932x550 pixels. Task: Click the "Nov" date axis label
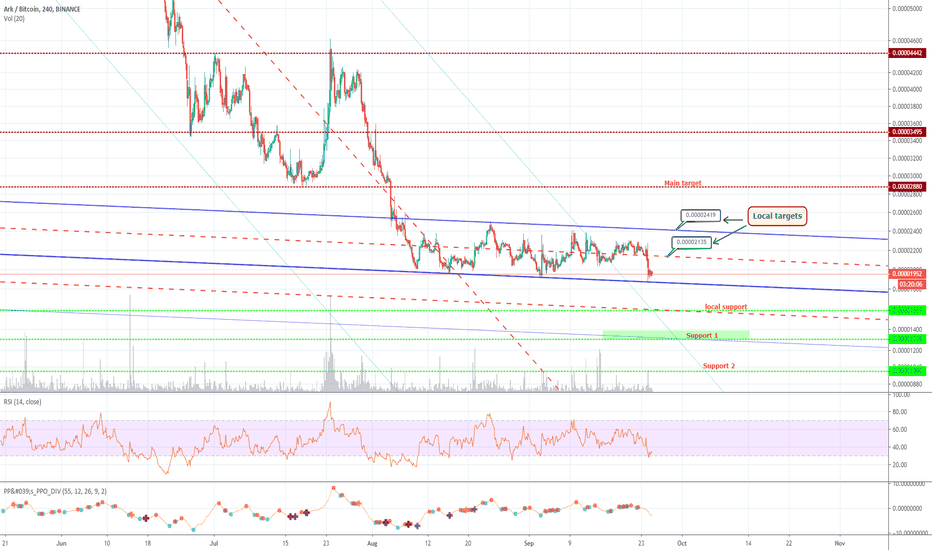tap(839, 543)
